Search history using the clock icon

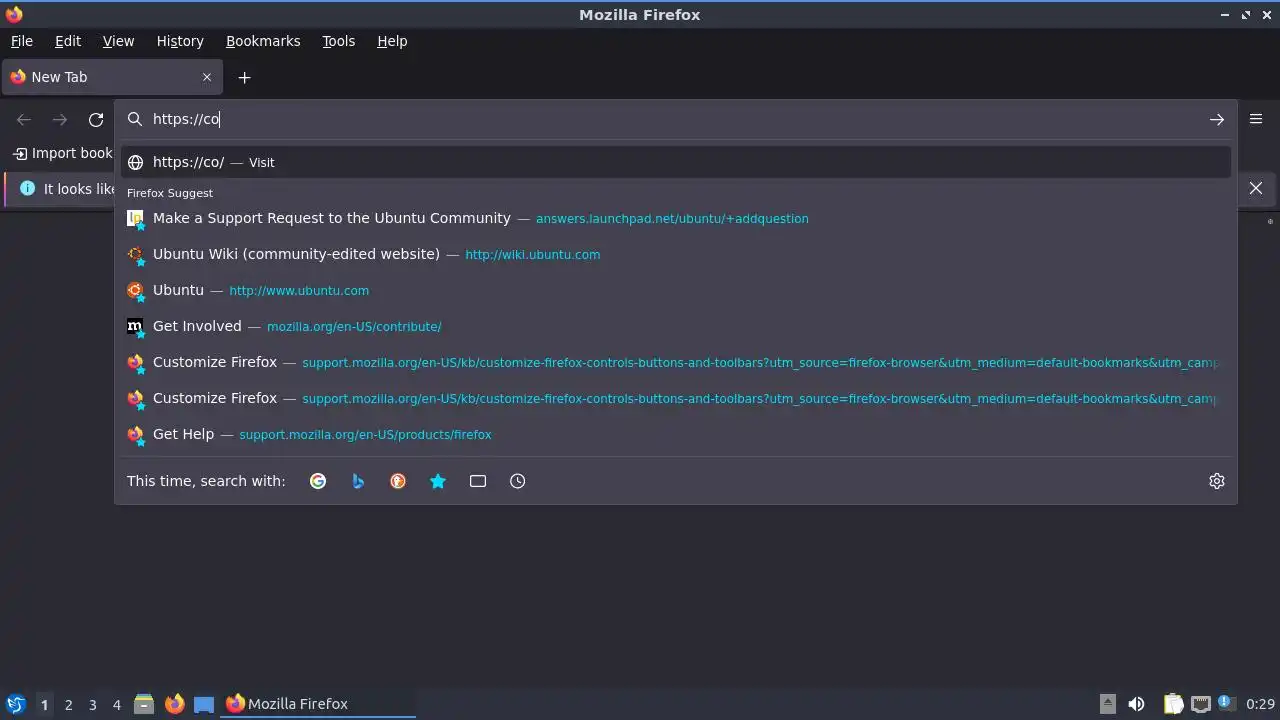tap(518, 481)
